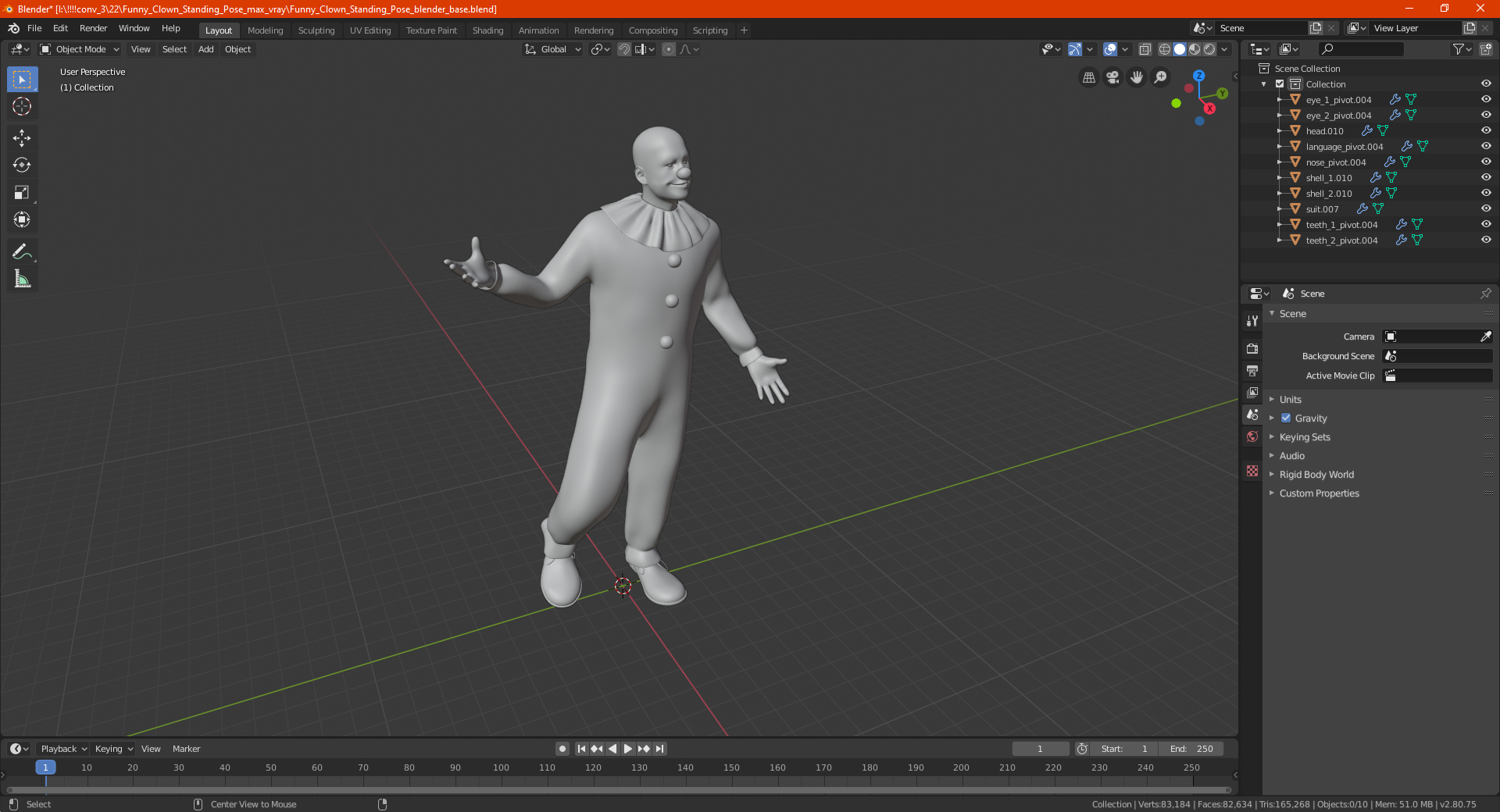Image resolution: width=1500 pixels, height=812 pixels.
Task: Hide suit.007 object visibility
Action: tap(1486, 208)
